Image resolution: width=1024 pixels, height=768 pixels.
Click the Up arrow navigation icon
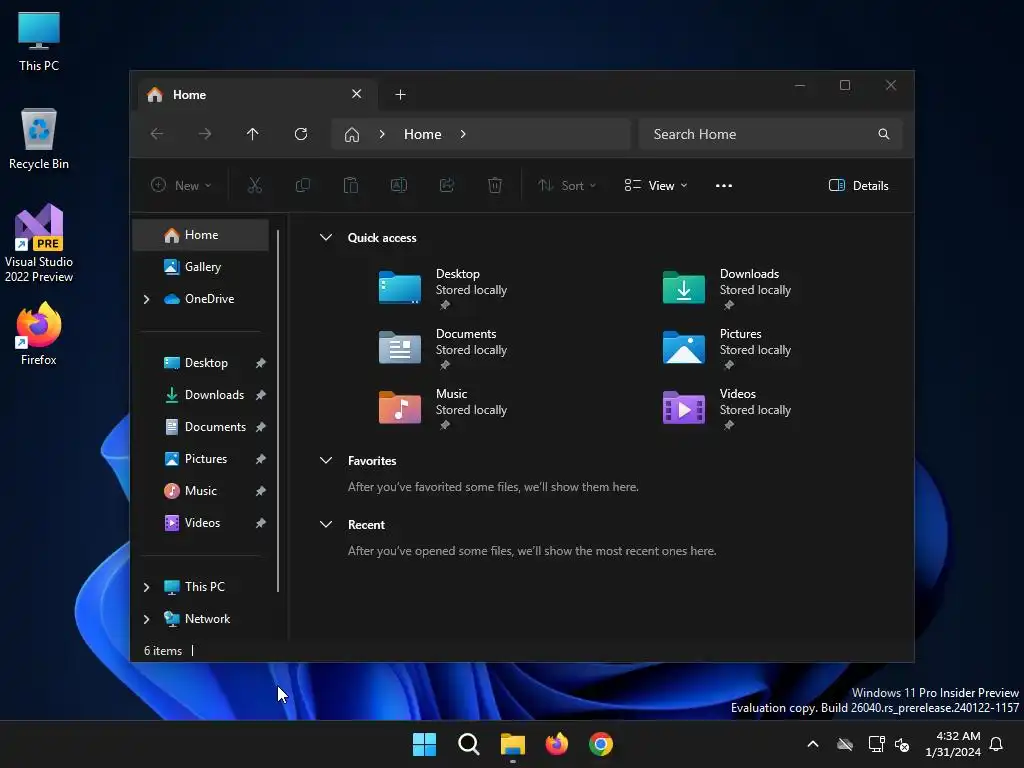point(253,134)
